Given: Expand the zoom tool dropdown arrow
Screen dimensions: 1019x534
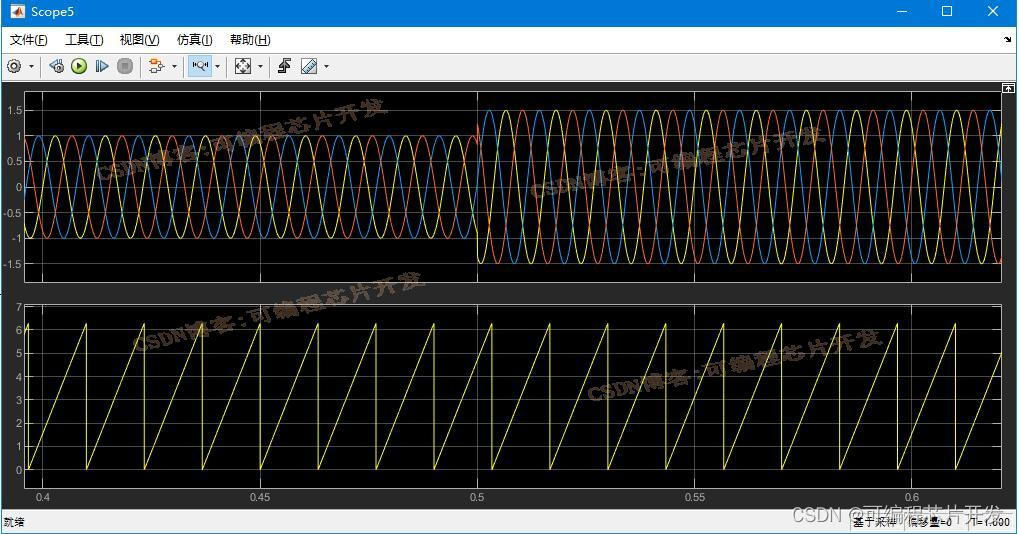Looking at the screenshot, I should tap(217, 67).
